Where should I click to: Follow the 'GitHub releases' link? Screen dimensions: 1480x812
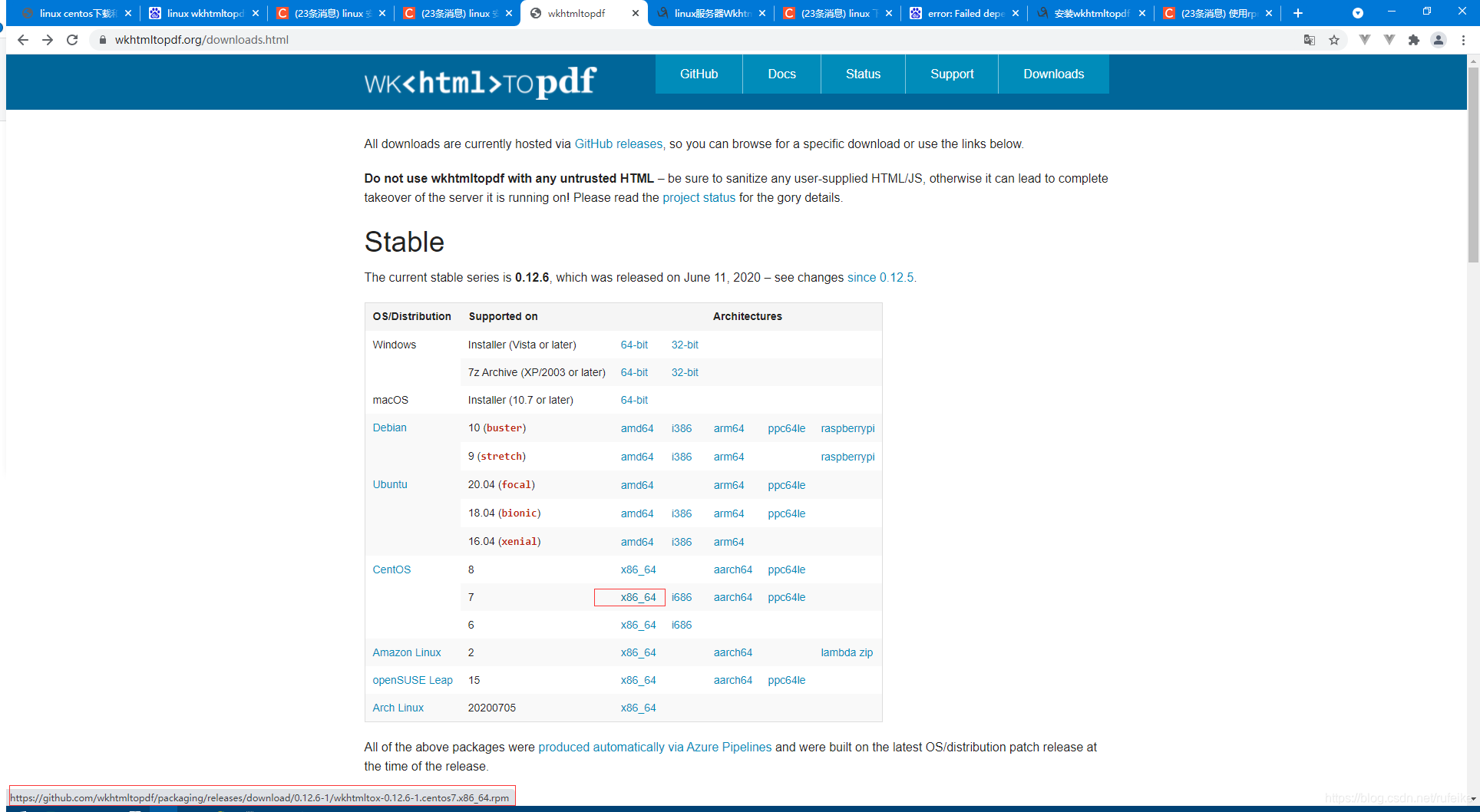tap(618, 144)
